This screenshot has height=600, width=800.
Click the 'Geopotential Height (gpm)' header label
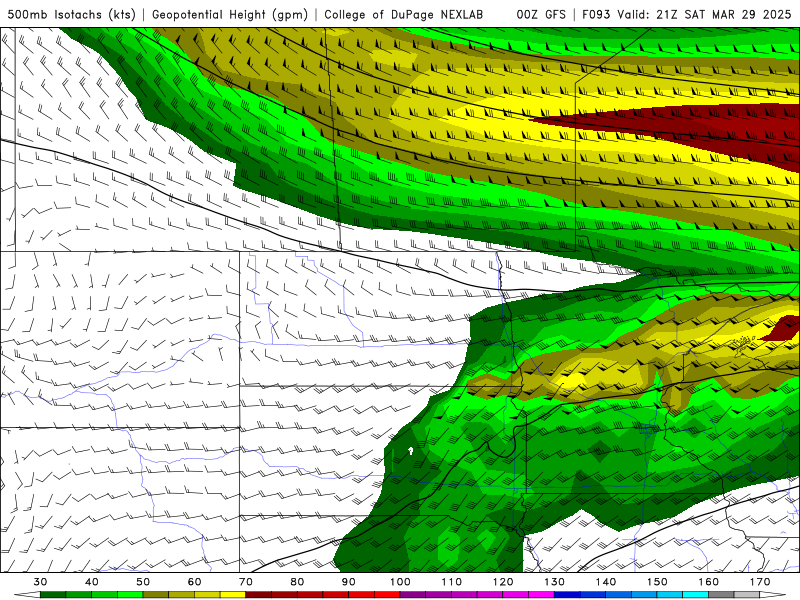tap(230, 14)
